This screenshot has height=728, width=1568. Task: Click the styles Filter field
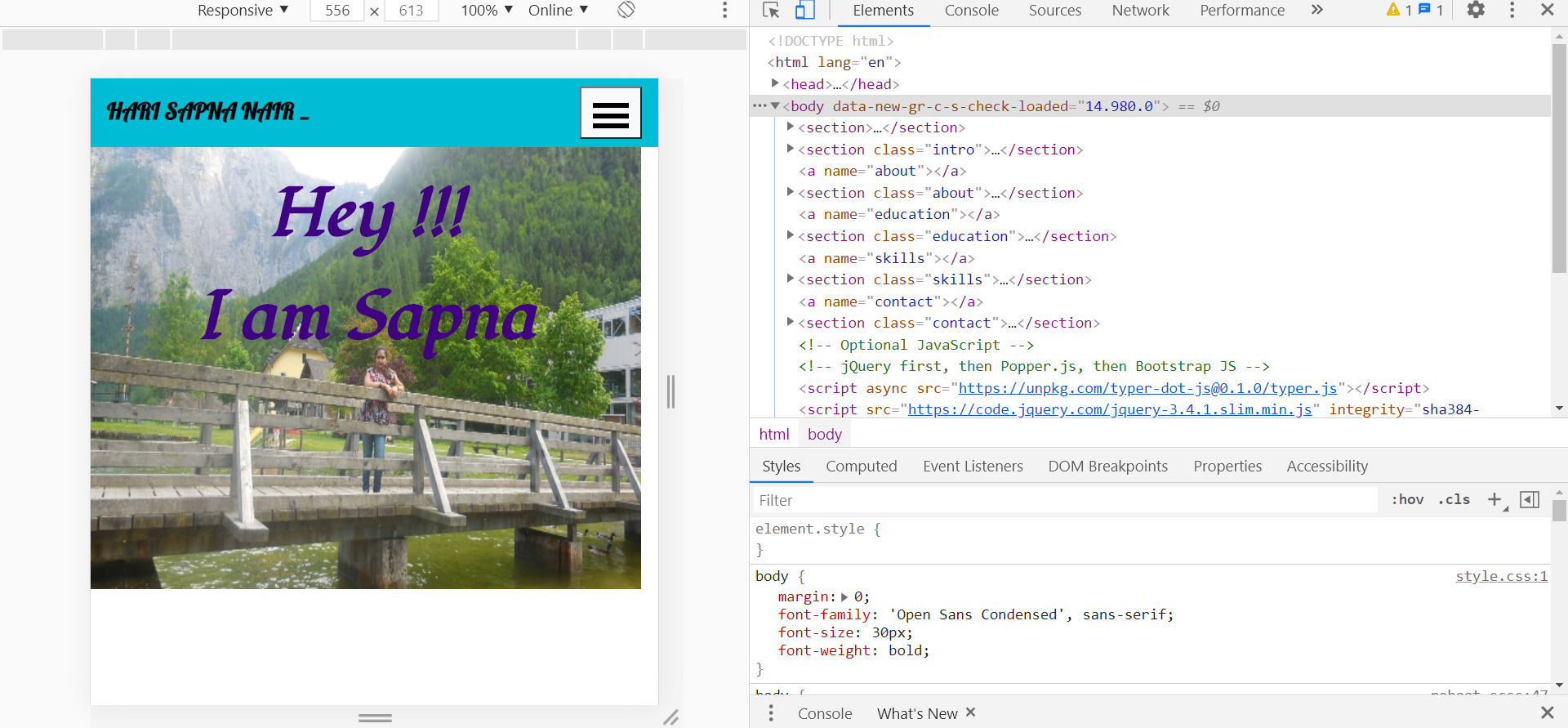click(1064, 500)
